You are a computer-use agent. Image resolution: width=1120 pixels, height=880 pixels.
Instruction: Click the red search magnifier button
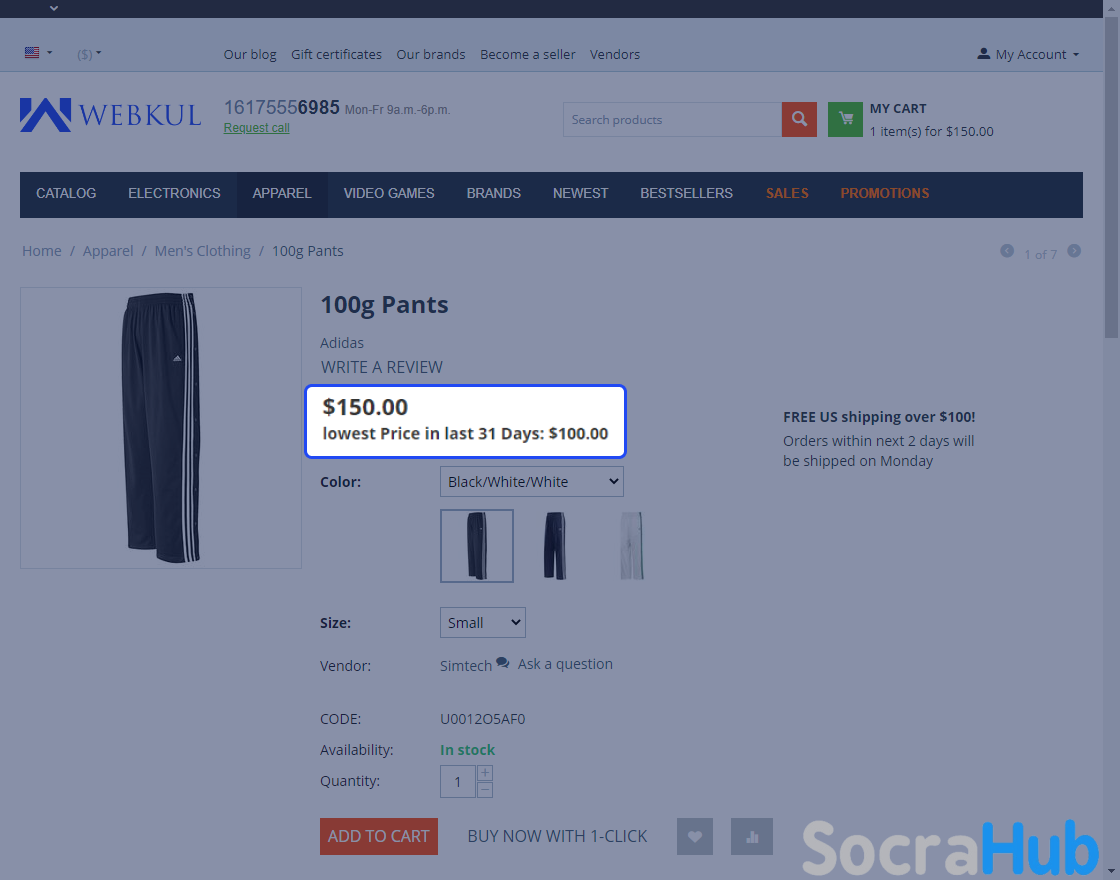click(799, 119)
